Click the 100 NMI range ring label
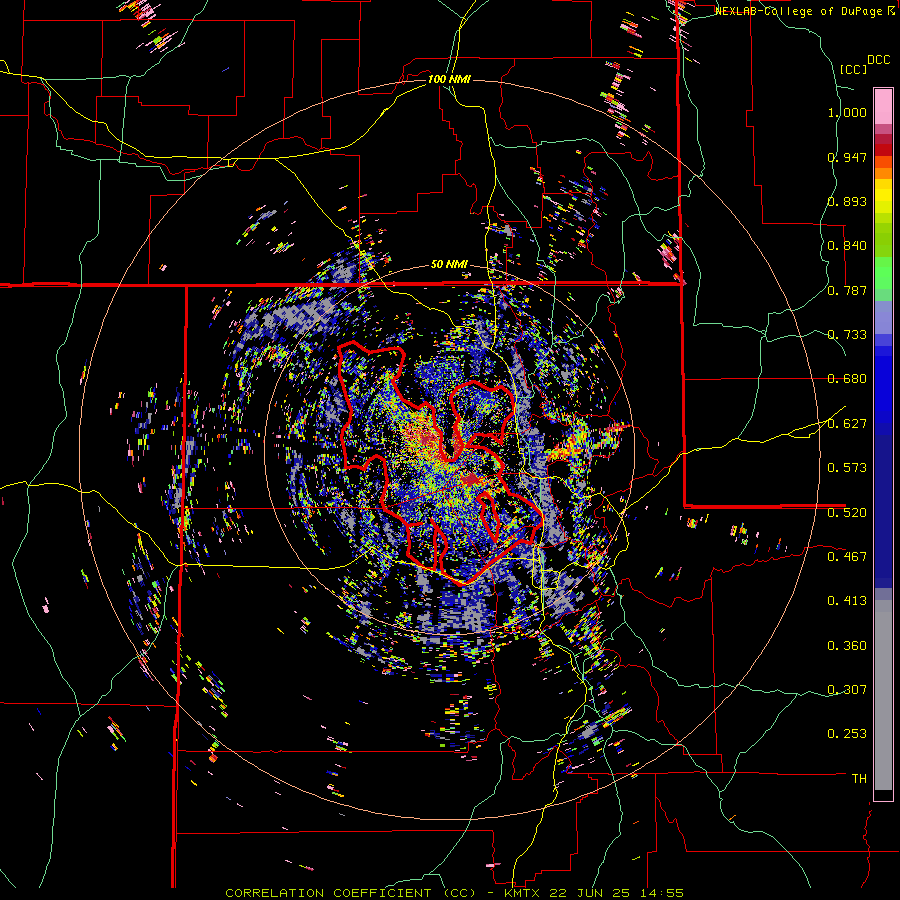This screenshot has height=900, width=900. click(449, 79)
